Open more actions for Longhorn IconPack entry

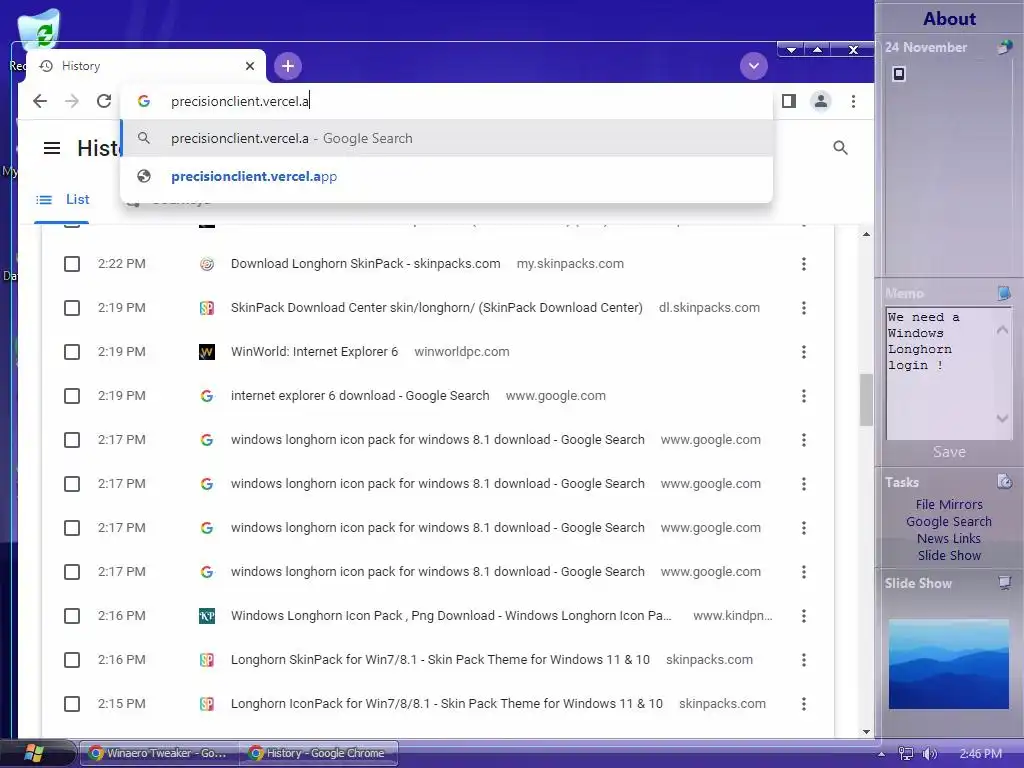point(804,704)
